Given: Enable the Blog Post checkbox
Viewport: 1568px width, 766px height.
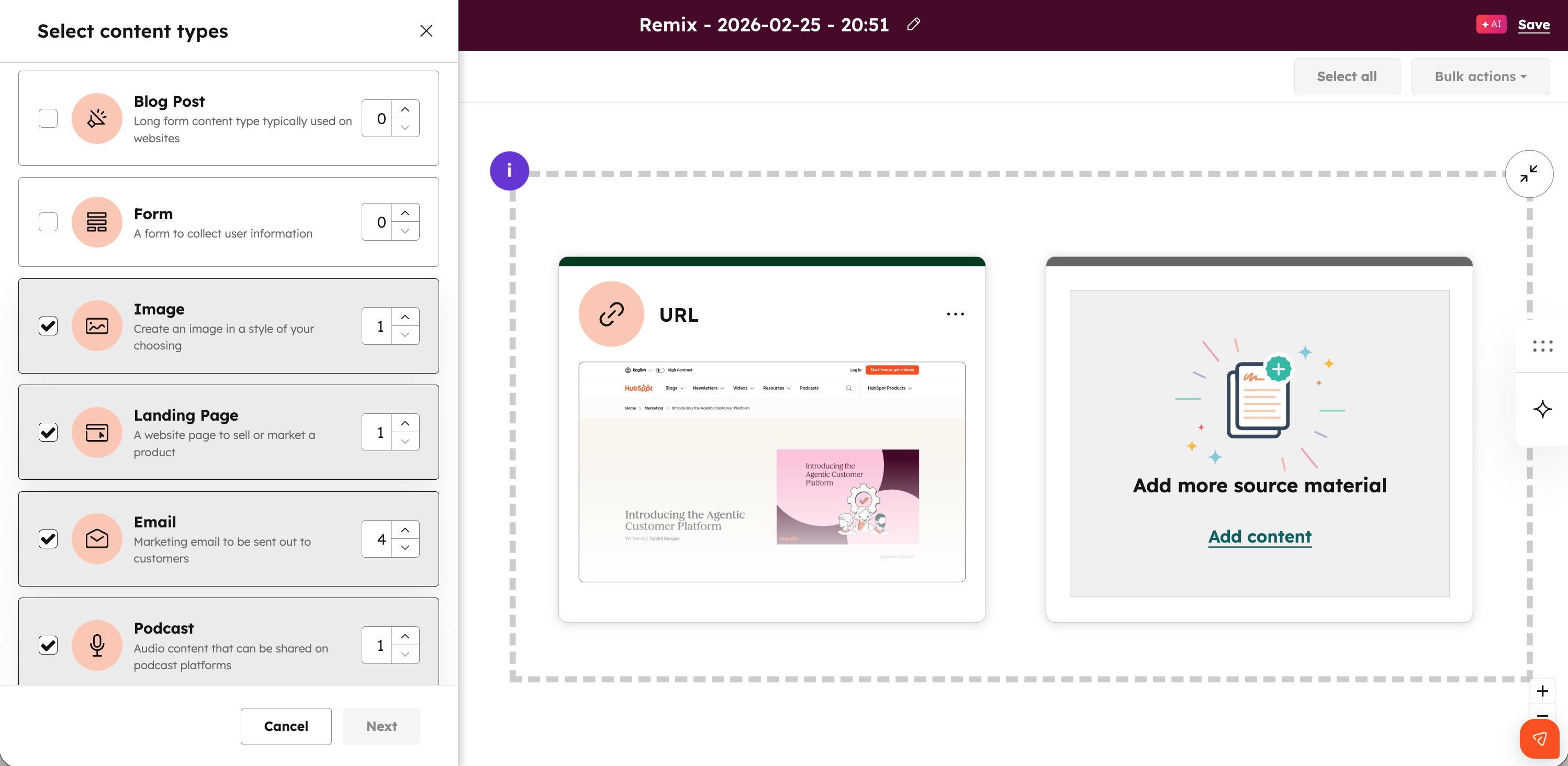Looking at the screenshot, I should [48, 118].
